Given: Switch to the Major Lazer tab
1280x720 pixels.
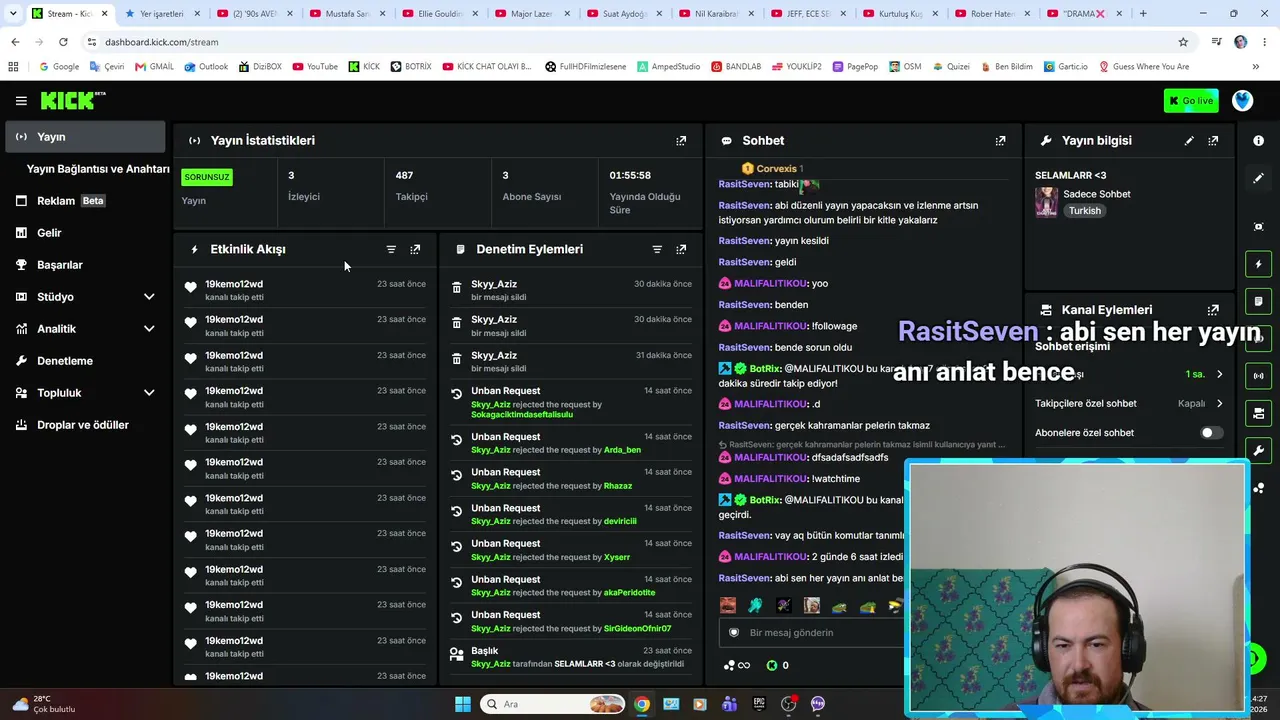Looking at the screenshot, I should [530, 14].
